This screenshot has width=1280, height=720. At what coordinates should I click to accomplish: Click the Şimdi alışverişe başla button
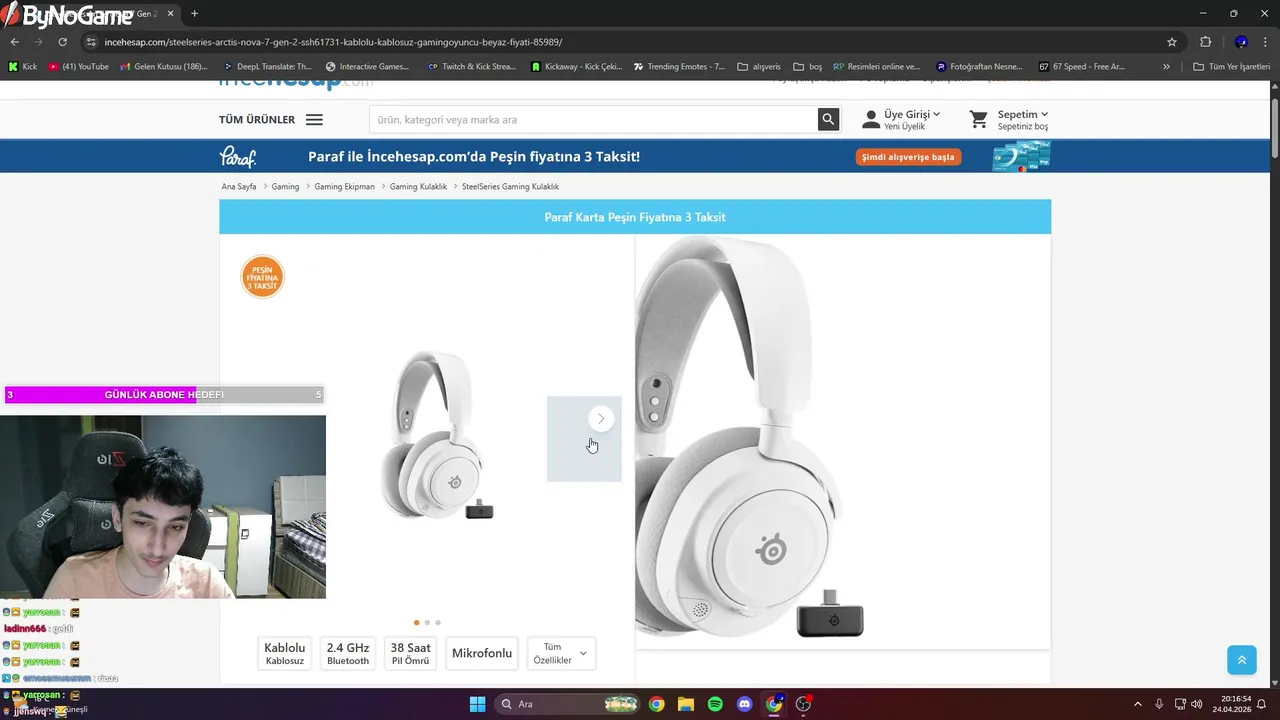tap(908, 157)
